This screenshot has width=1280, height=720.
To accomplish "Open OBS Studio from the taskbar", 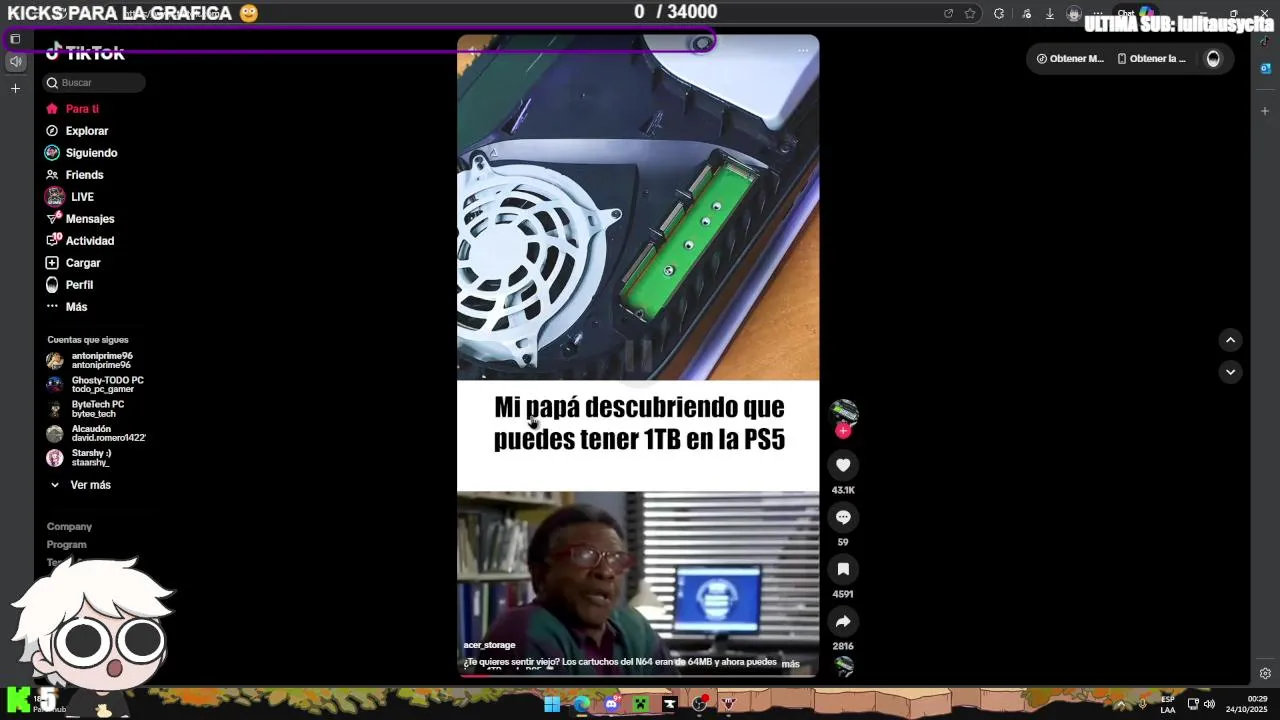I will pyautogui.click(x=700, y=704).
